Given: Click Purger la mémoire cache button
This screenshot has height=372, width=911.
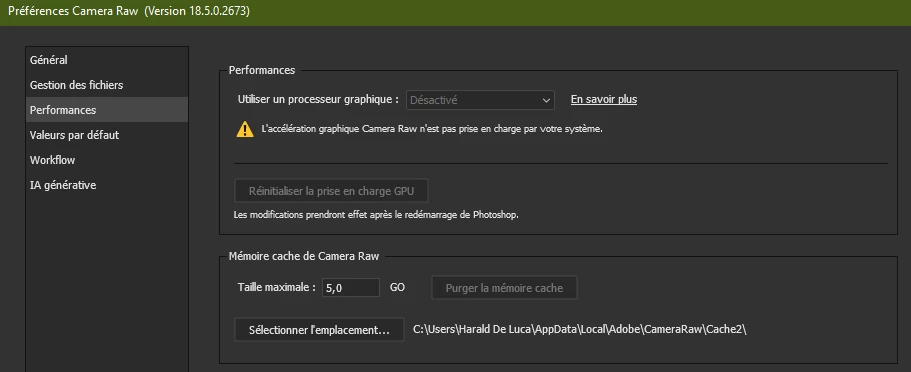Looking at the screenshot, I should [504, 288].
